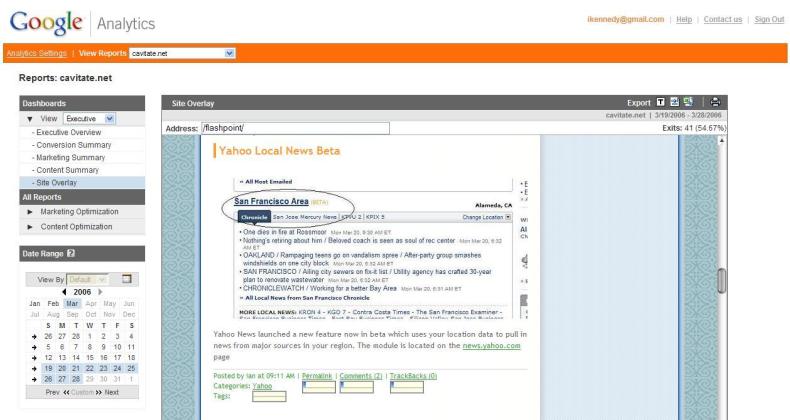
Task: Switch to Chronicle tab in news box
Action: pos(254,217)
